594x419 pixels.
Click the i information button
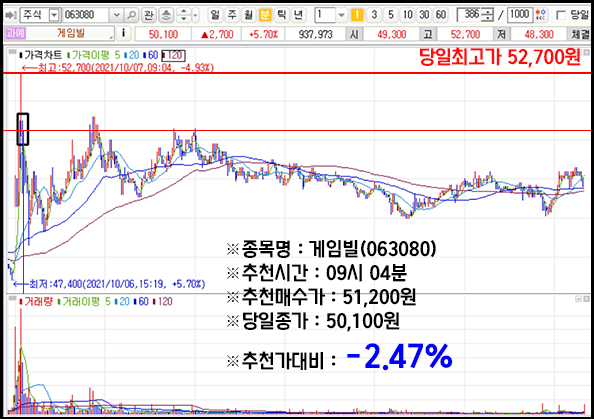123,33
